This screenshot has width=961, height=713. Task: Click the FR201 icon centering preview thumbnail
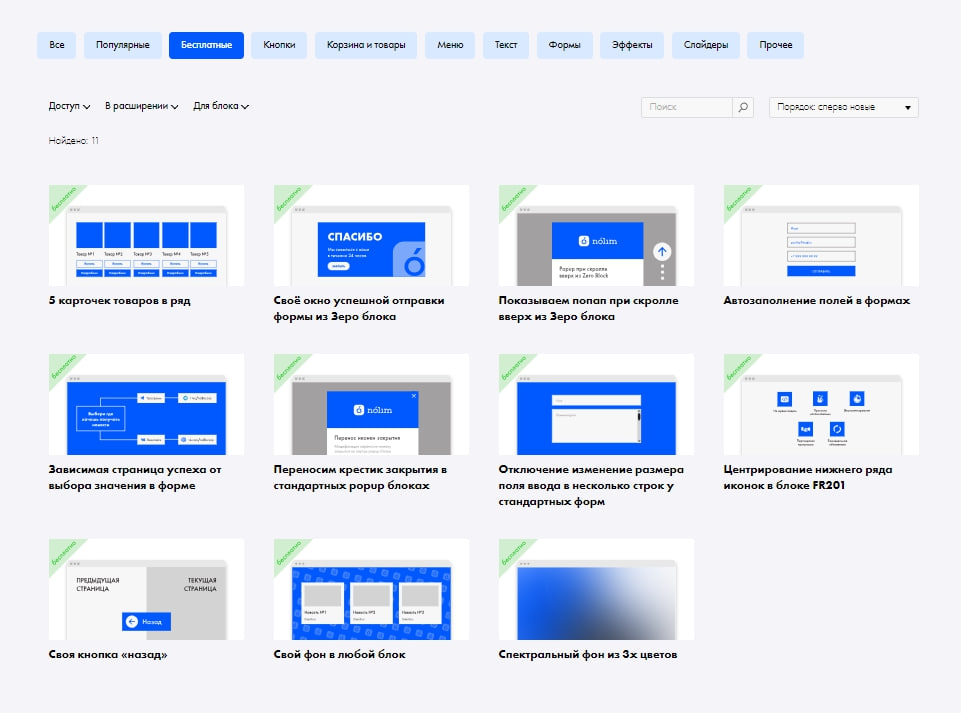[821, 405]
